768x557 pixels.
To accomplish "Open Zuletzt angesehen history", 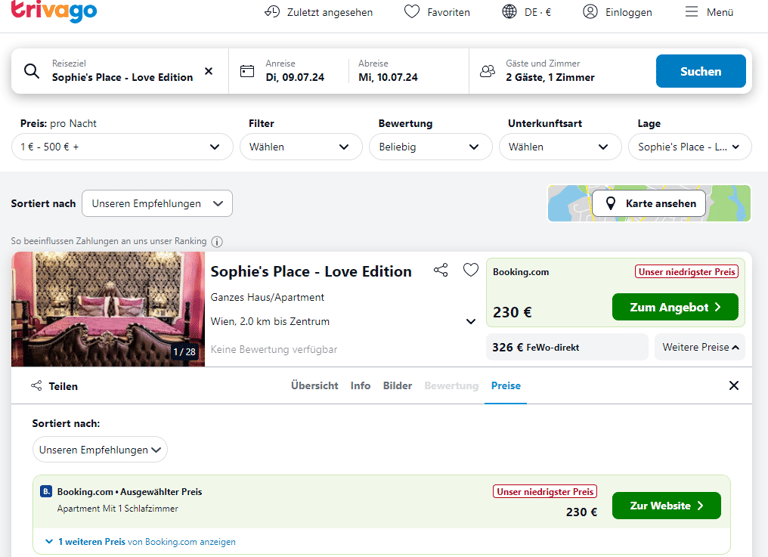I will click(319, 12).
